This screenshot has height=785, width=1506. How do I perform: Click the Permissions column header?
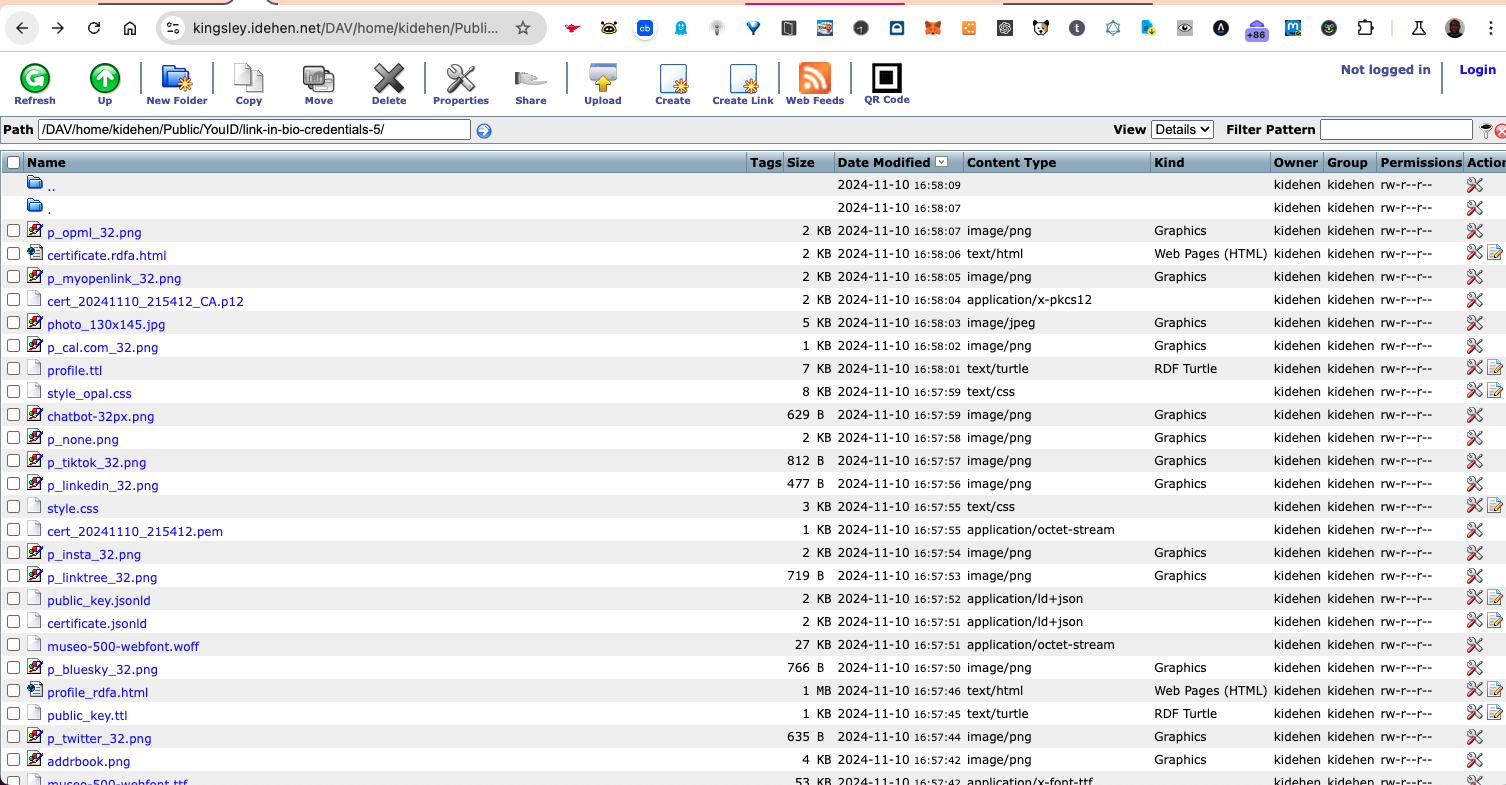1421,162
